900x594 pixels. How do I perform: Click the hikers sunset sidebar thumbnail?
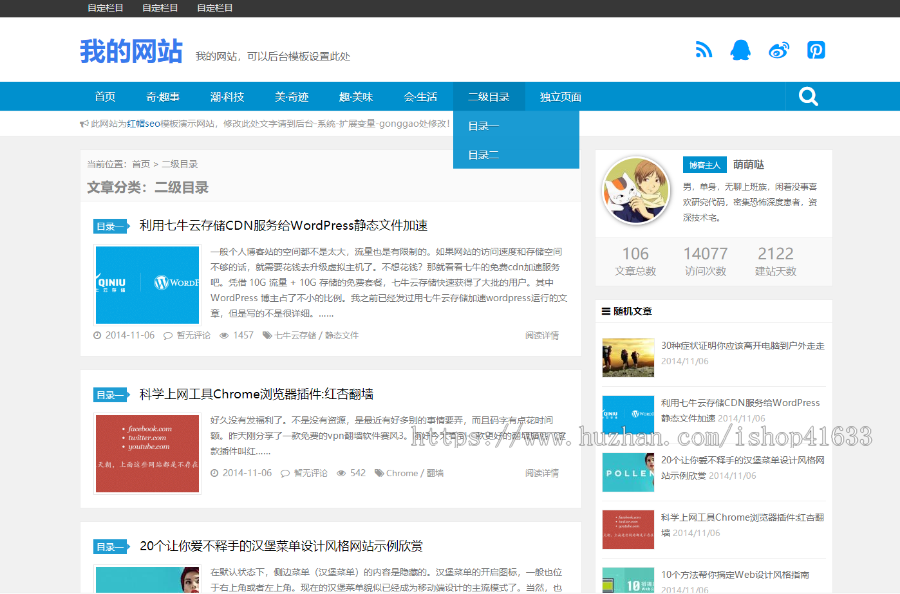(628, 358)
